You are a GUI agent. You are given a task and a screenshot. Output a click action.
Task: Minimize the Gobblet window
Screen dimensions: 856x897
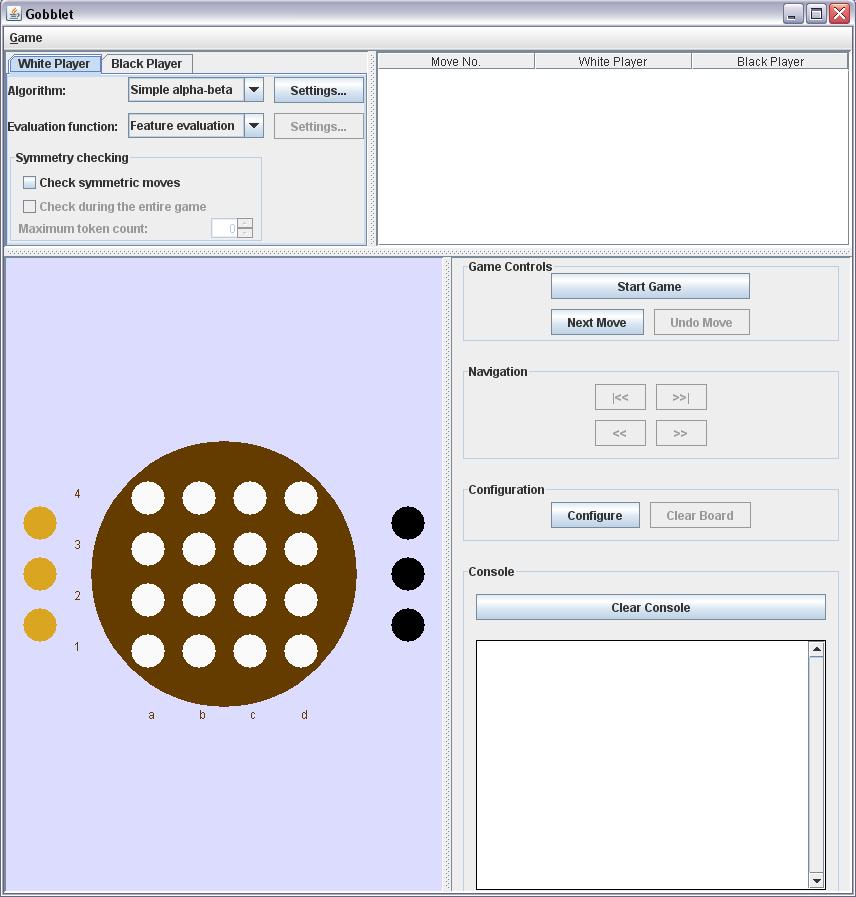coord(792,14)
